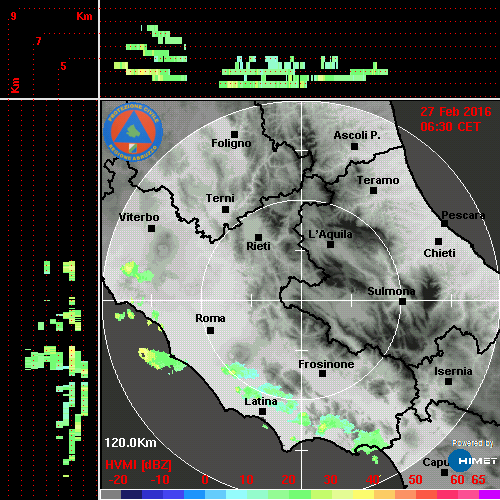Click the Chieti label text
Screen dimensions: 500x500
point(439,253)
